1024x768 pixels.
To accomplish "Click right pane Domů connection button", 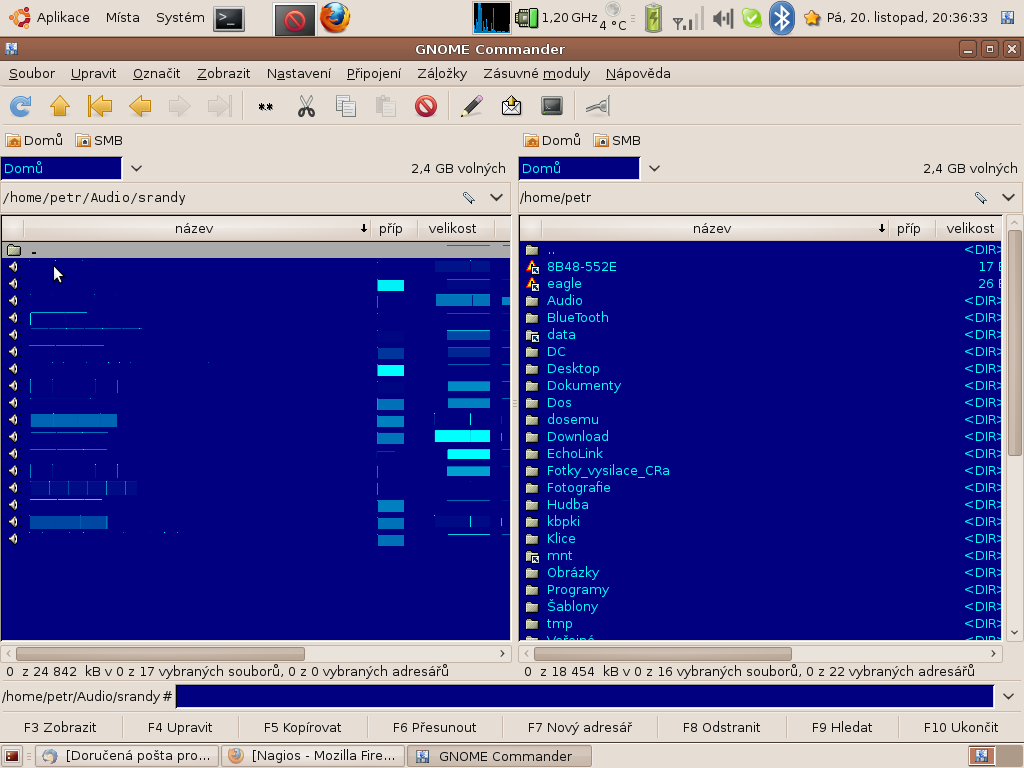I will (552, 140).
